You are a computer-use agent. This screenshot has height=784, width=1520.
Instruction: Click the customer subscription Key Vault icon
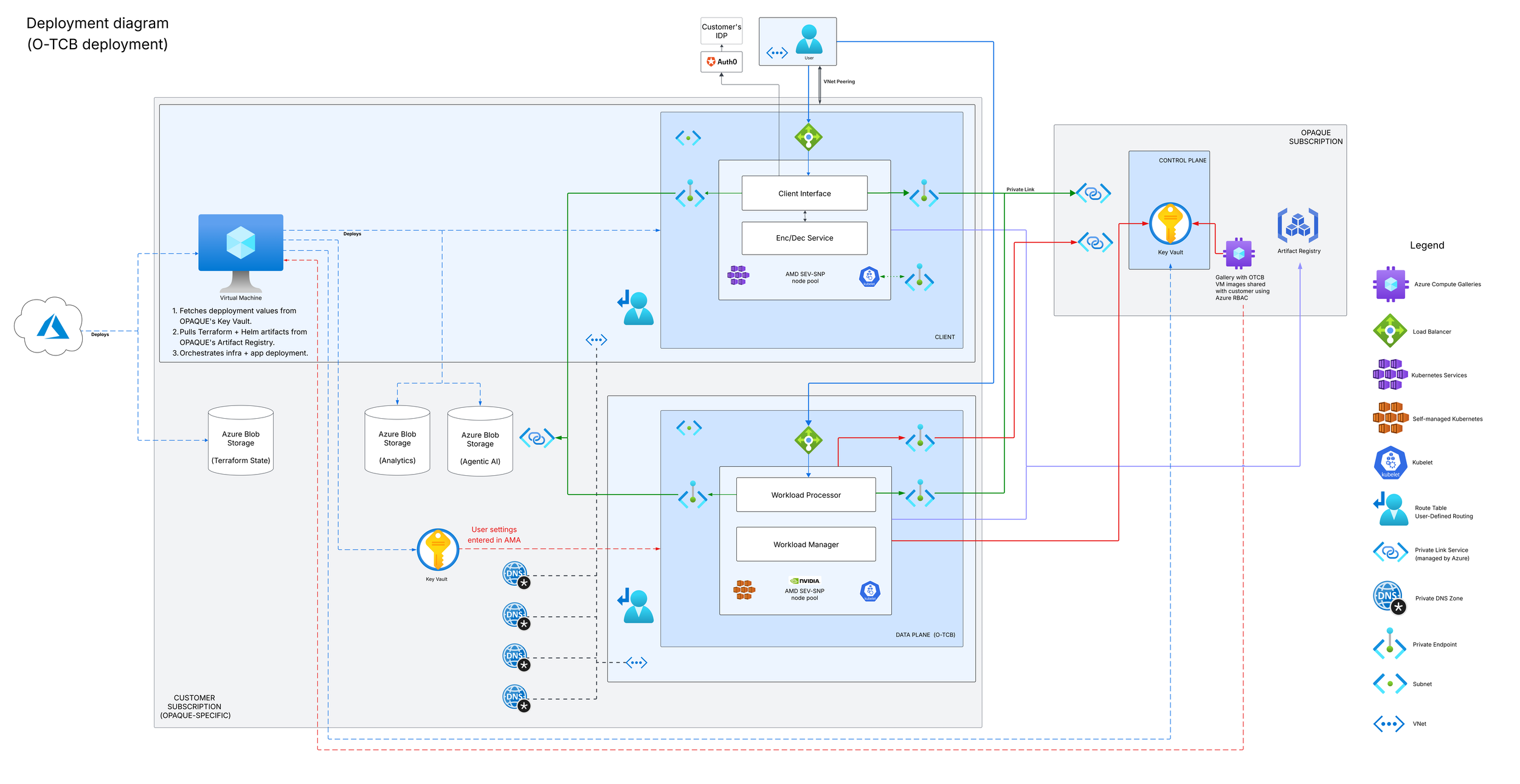(438, 550)
